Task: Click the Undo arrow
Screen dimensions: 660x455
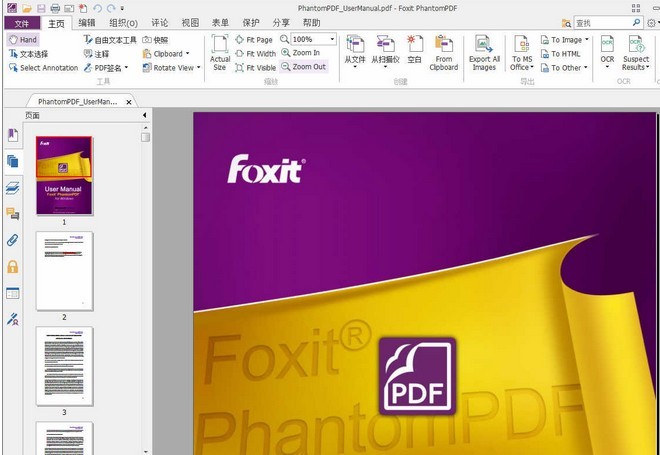Action: [x=97, y=8]
